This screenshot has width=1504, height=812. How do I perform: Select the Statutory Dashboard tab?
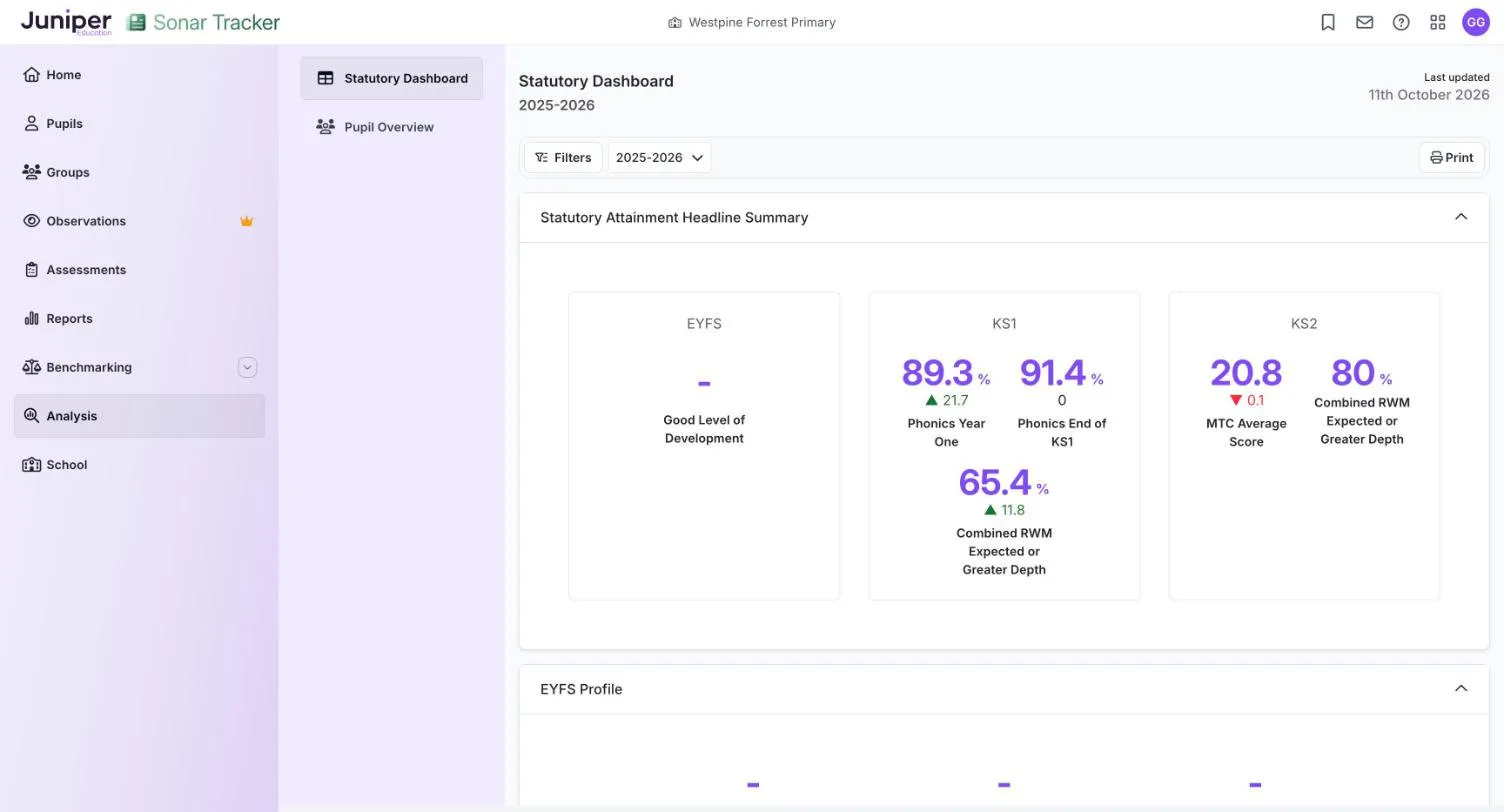coord(391,78)
